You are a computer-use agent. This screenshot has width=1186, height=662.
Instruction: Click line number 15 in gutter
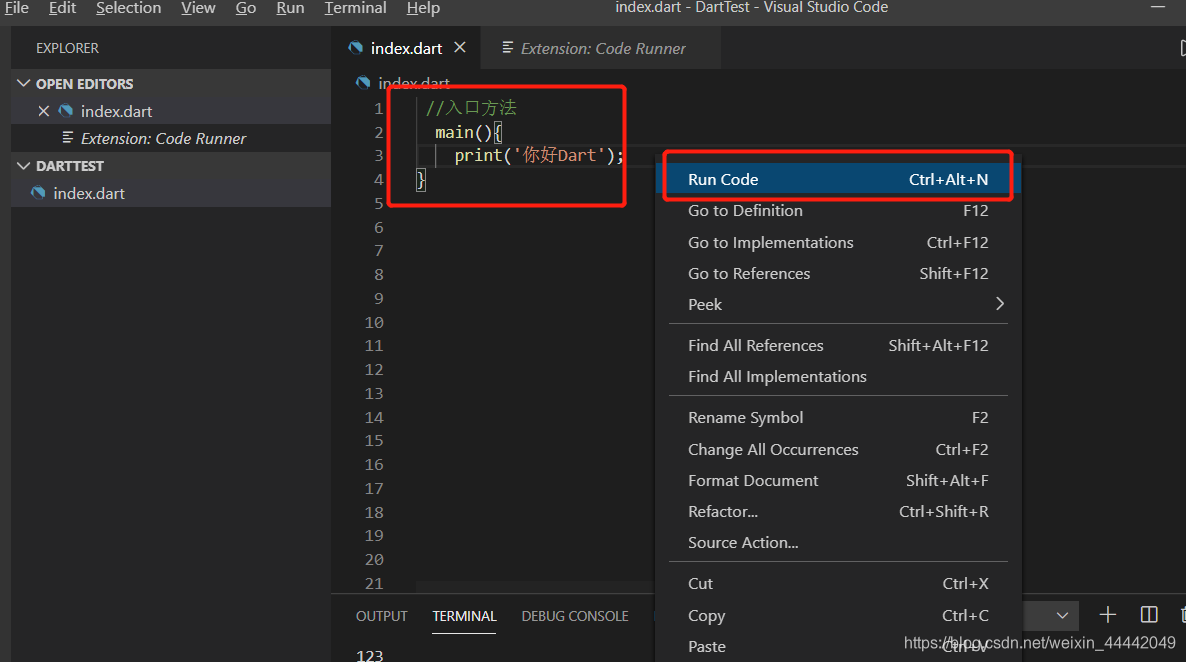(374, 440)
